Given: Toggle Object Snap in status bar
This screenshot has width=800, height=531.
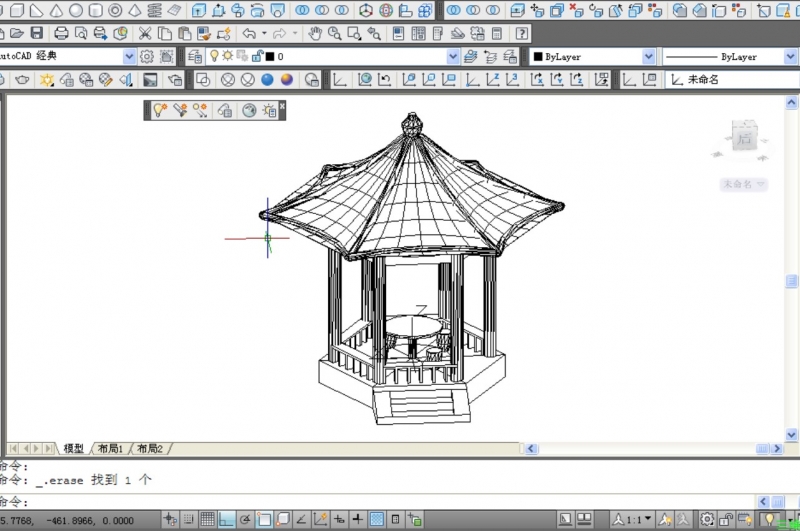Looking at the screenshot, I should click(x=264, y=520).
